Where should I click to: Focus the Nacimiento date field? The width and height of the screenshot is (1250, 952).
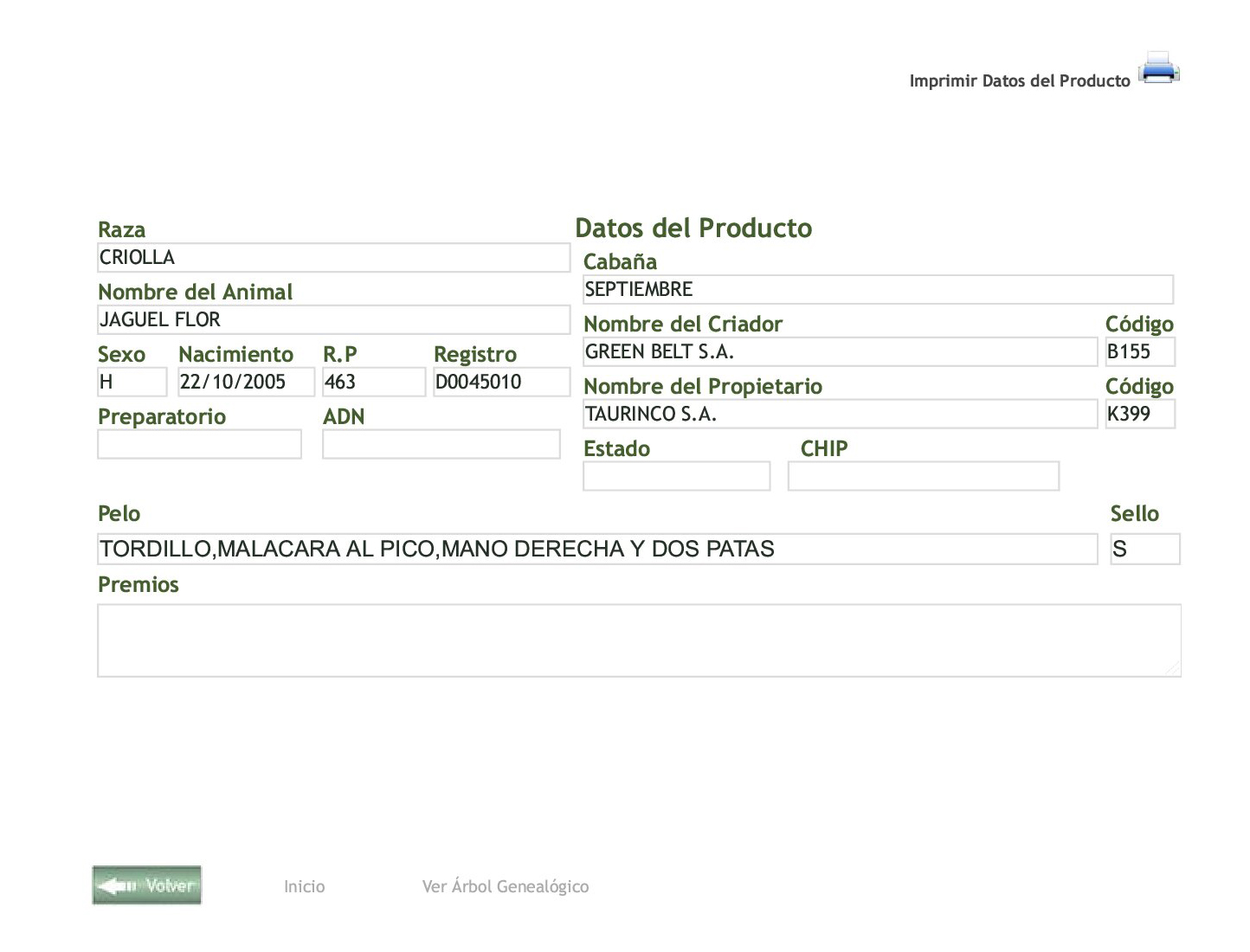(246, 382)
